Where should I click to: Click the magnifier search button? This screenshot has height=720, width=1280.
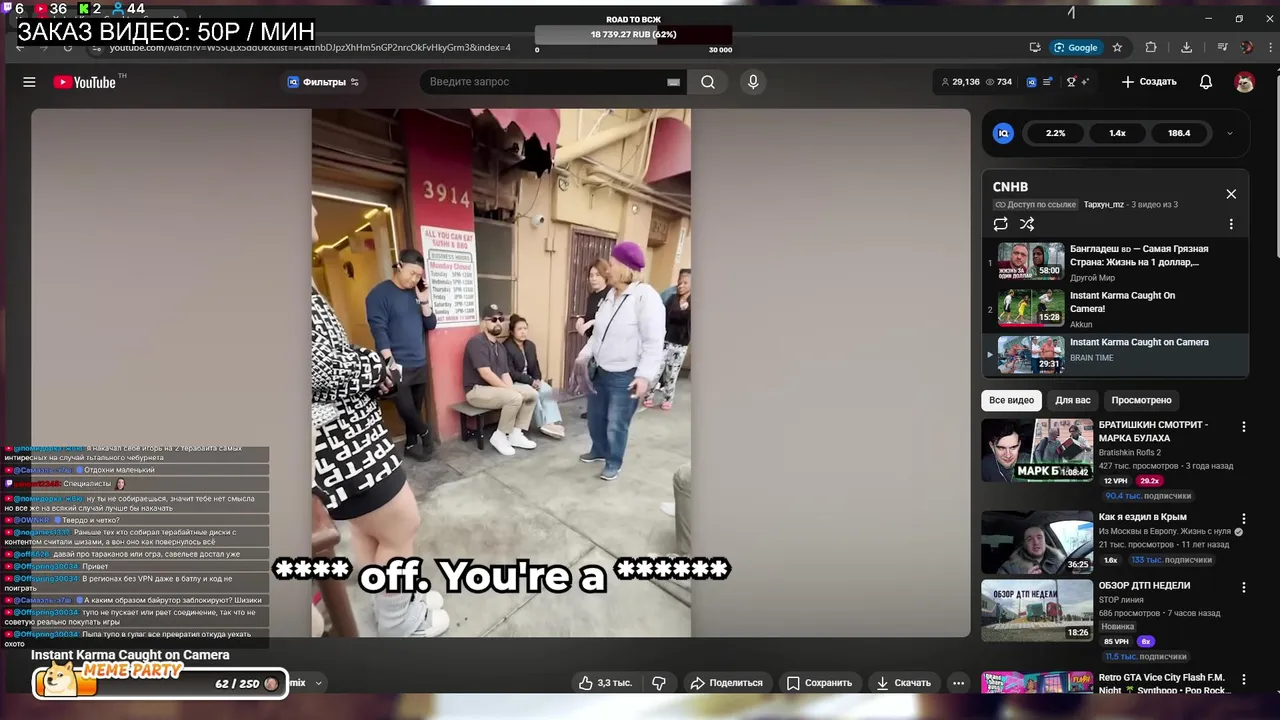pos(708,82)
